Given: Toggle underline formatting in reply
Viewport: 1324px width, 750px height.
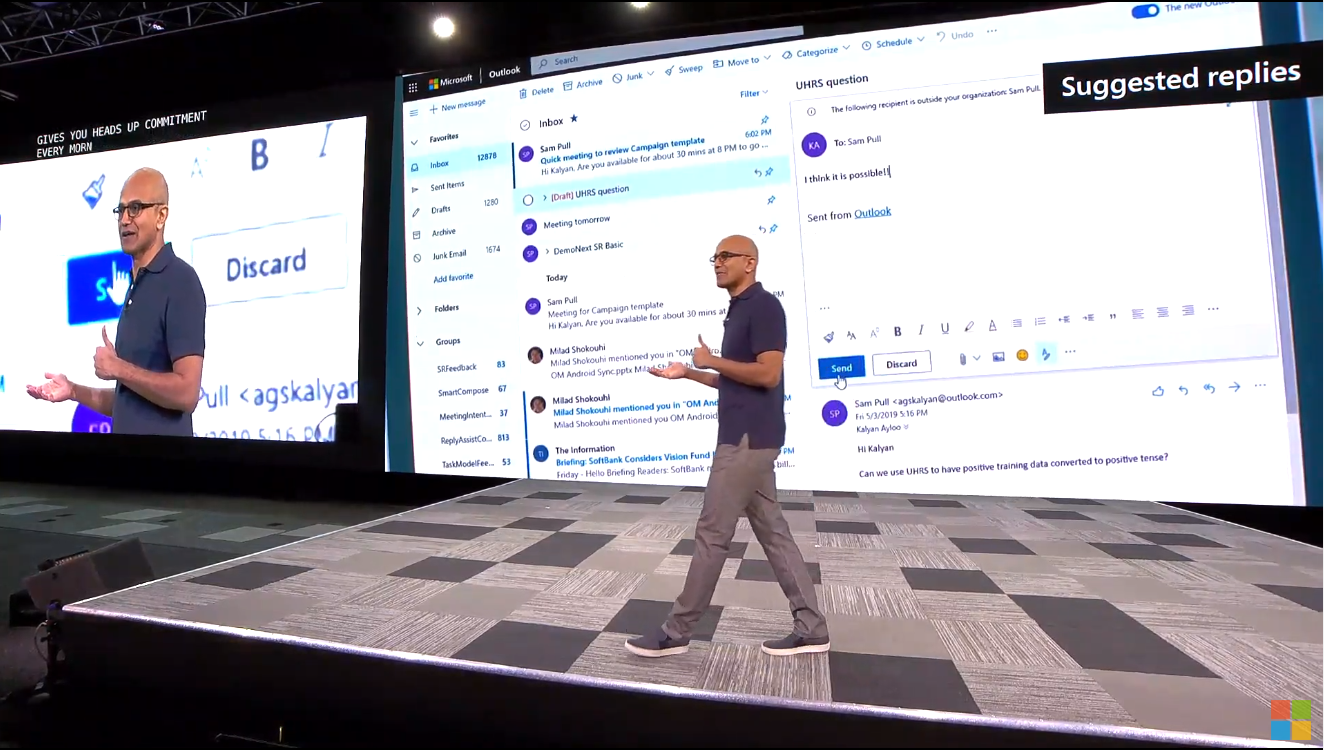Looking at the screenshot, I should click(x=945, y=328).
